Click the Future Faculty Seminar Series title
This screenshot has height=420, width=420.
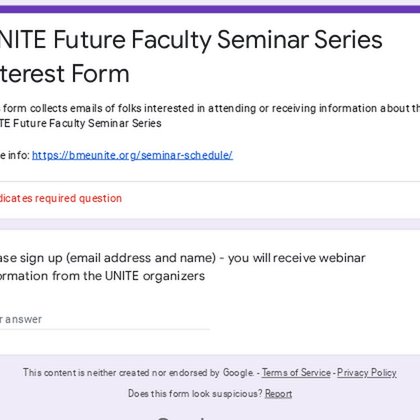pos(191,40)
